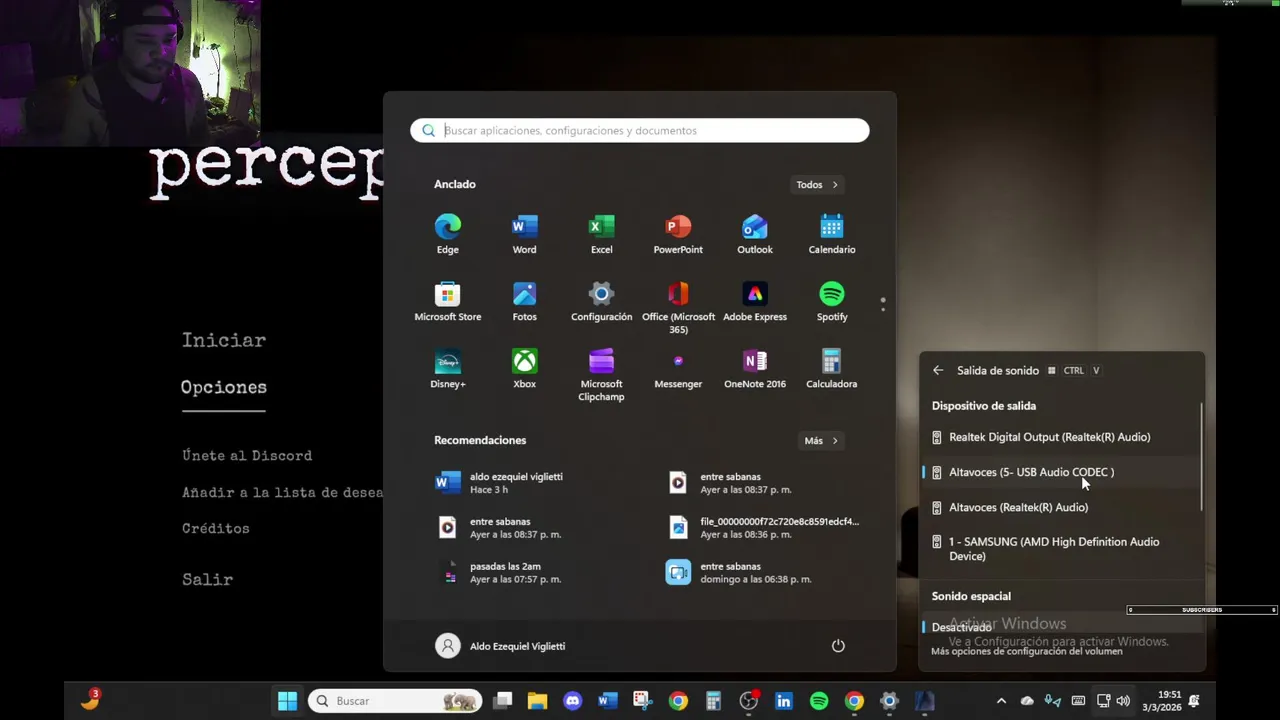Image resolution: width=1280 pixels, height=720 pixels.
Task: Open Word taskbar icon
Action: point(607,701)
